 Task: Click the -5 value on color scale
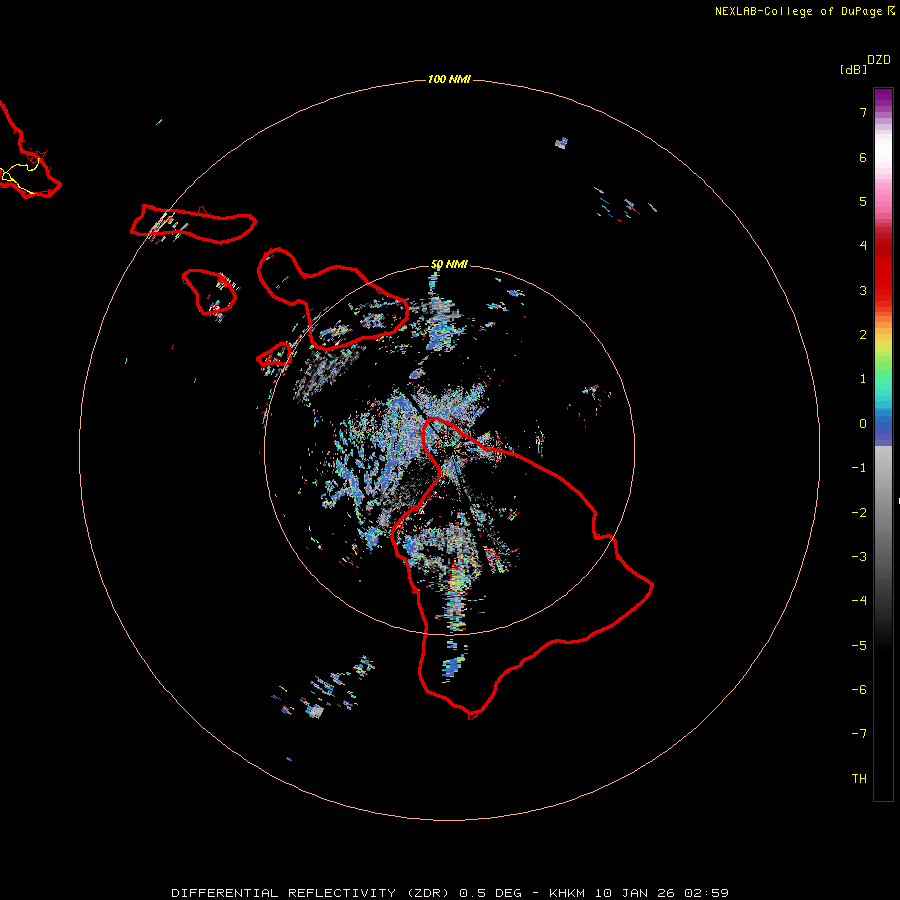point(859,646)
